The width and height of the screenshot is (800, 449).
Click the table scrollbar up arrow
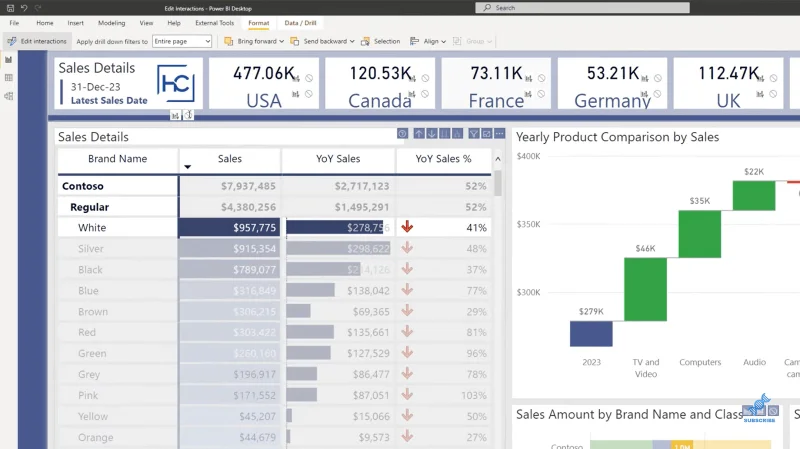pos(498,159)
